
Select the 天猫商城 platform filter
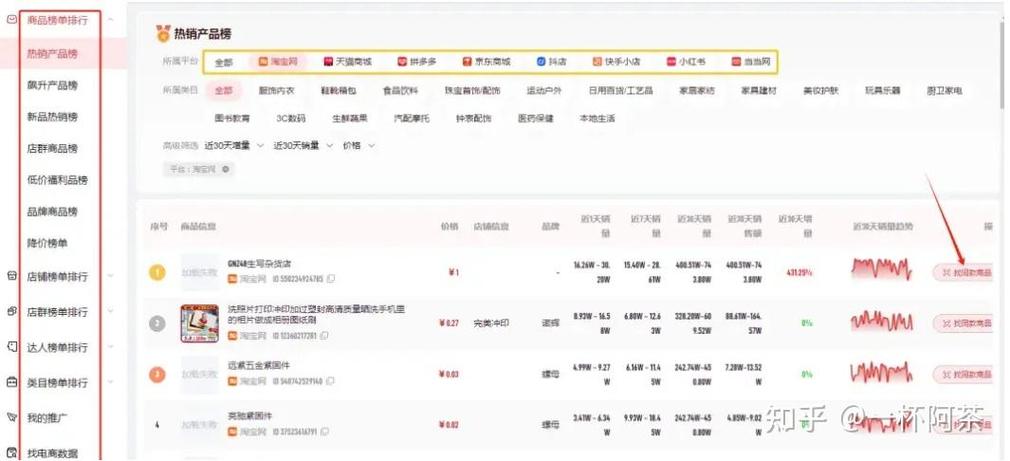348,62
